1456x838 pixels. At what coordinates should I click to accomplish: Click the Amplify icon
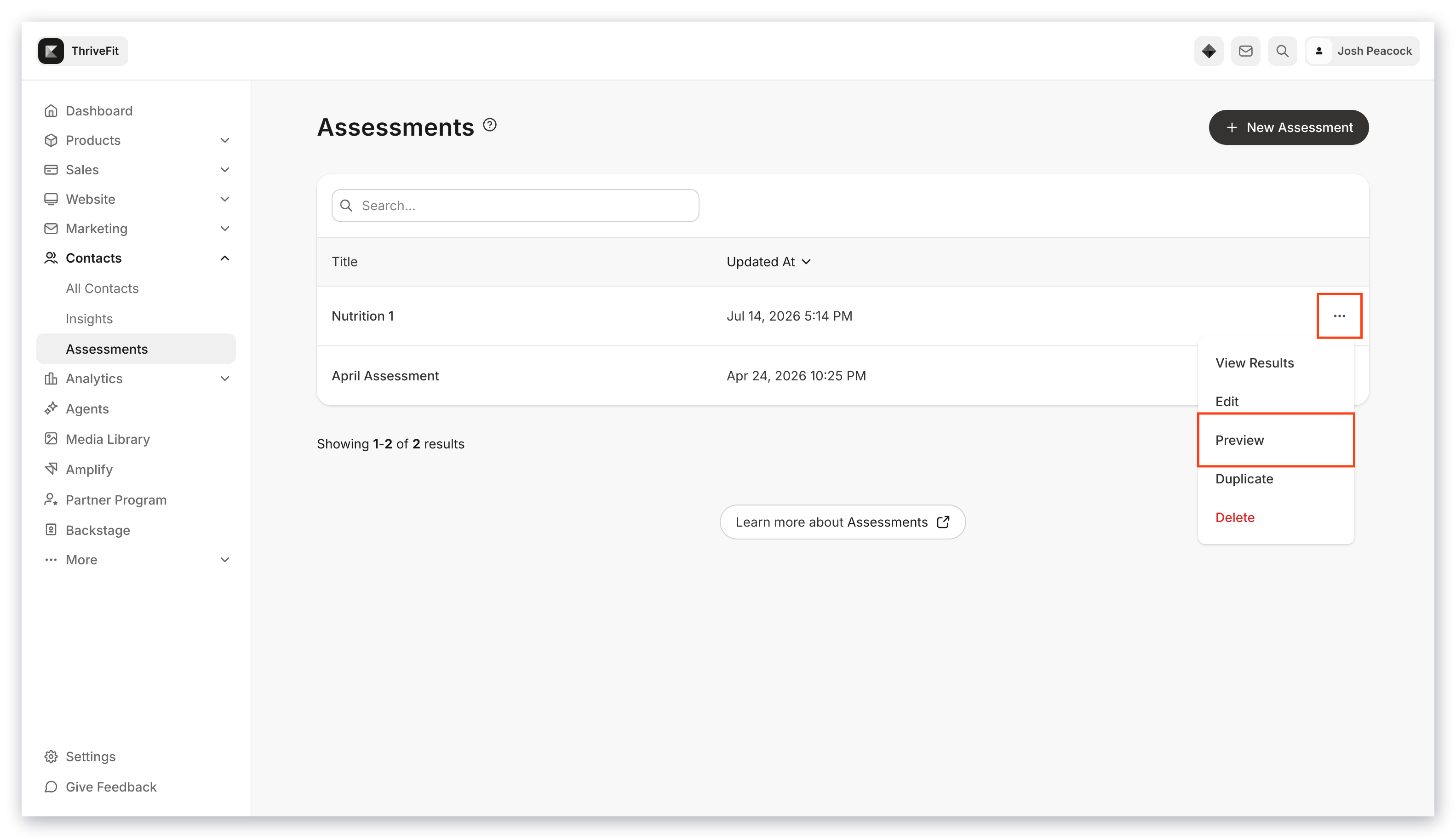pos(51,469)
